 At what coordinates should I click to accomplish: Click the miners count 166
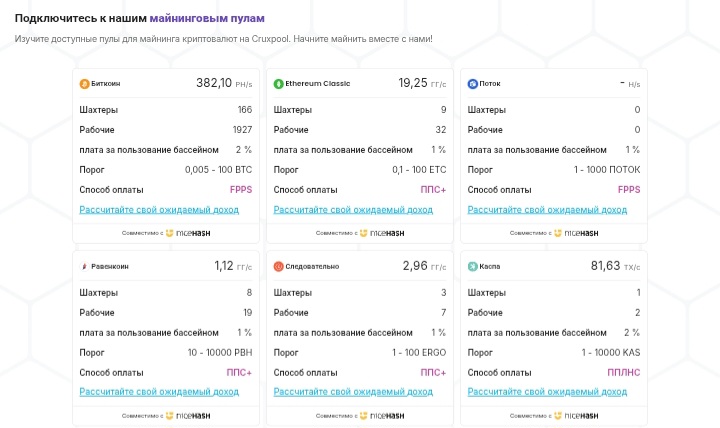pyautogui.click(x=245, y=110)
